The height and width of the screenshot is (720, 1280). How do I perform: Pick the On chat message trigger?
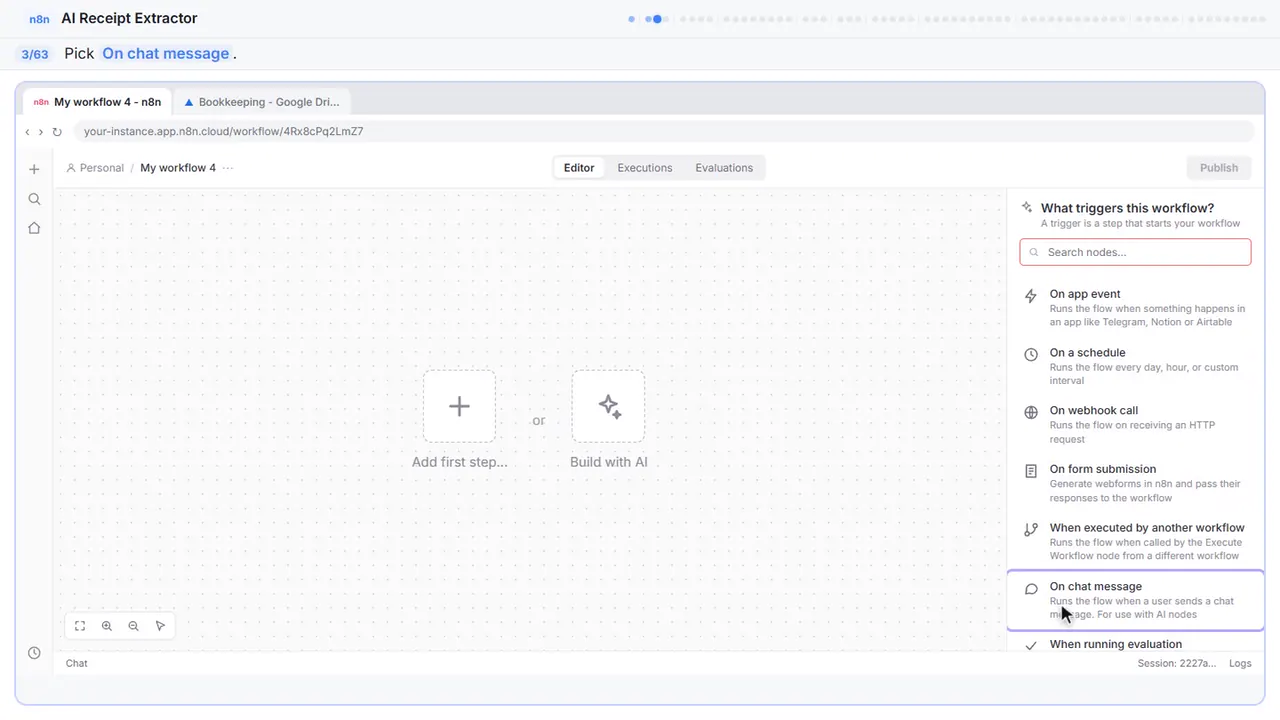click(1136, 600)
